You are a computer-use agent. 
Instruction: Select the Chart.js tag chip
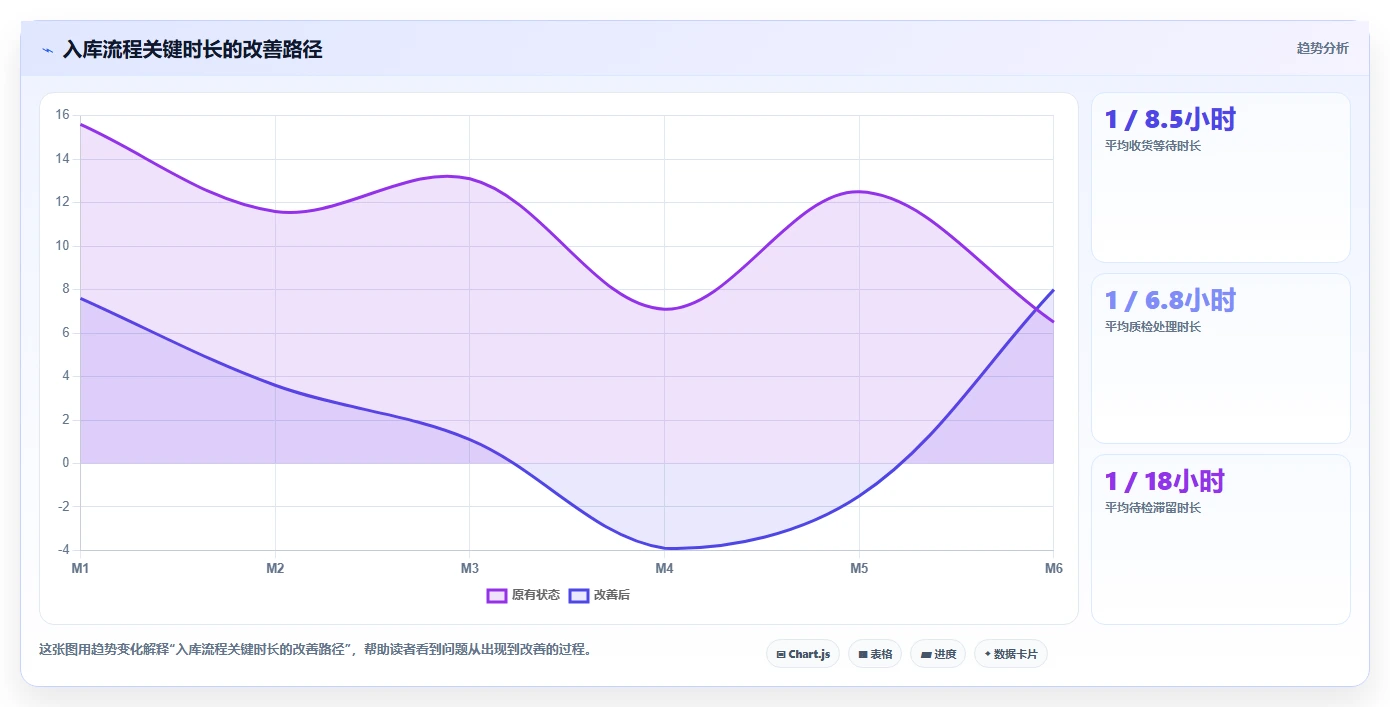(803, 654)
